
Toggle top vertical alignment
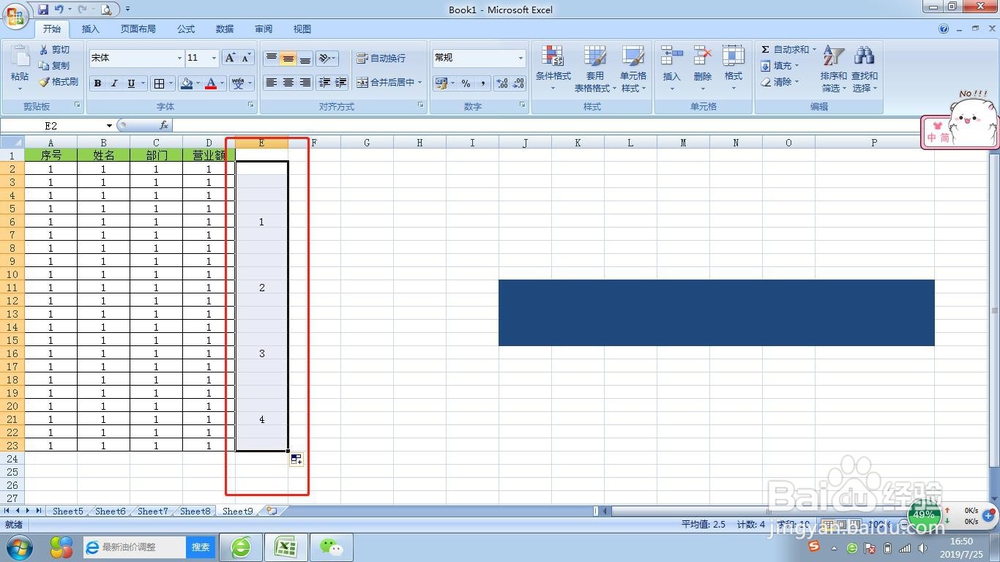click(271, 58)
